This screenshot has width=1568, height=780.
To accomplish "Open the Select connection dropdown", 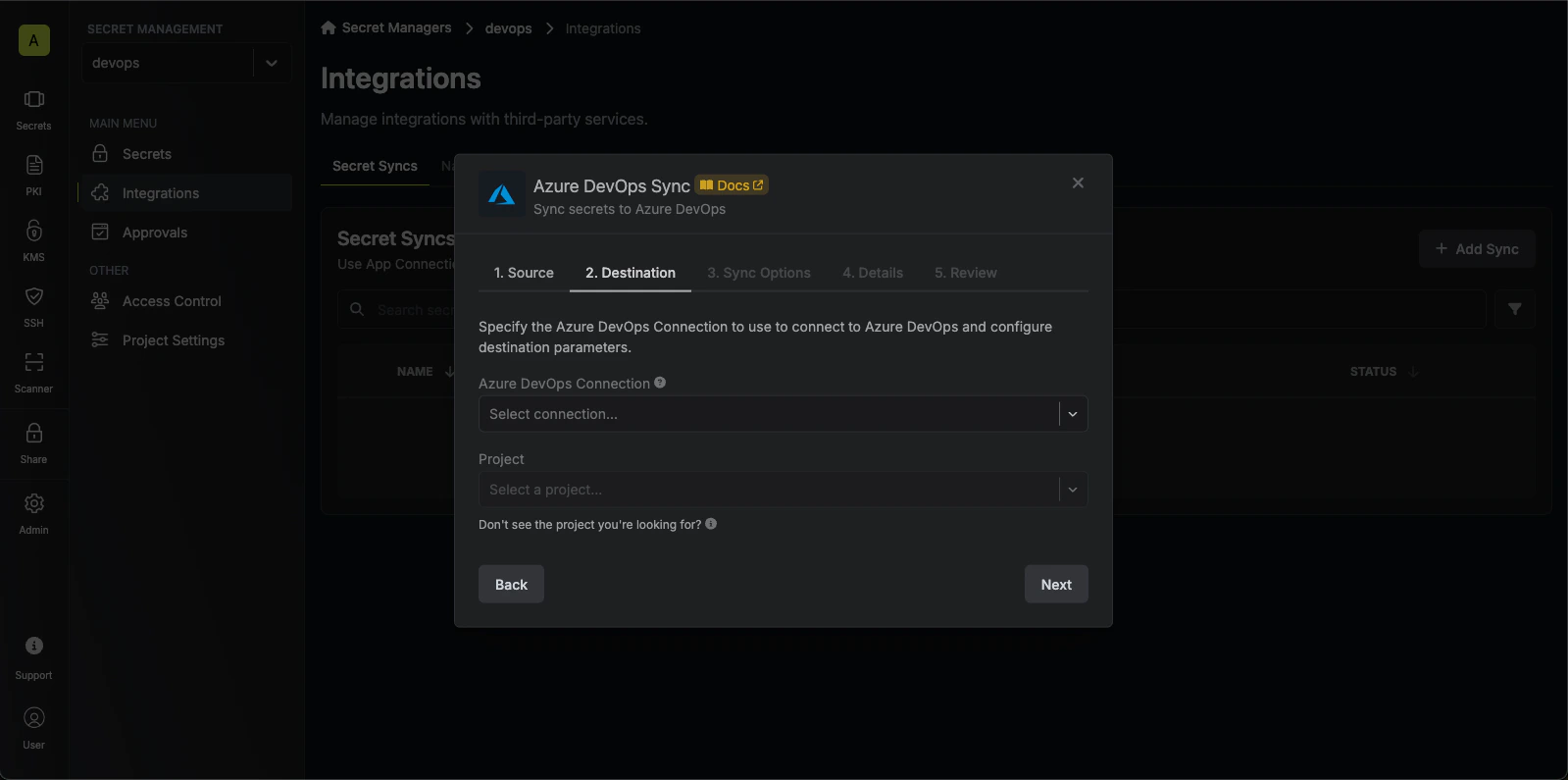I will [x=783, y=414].
